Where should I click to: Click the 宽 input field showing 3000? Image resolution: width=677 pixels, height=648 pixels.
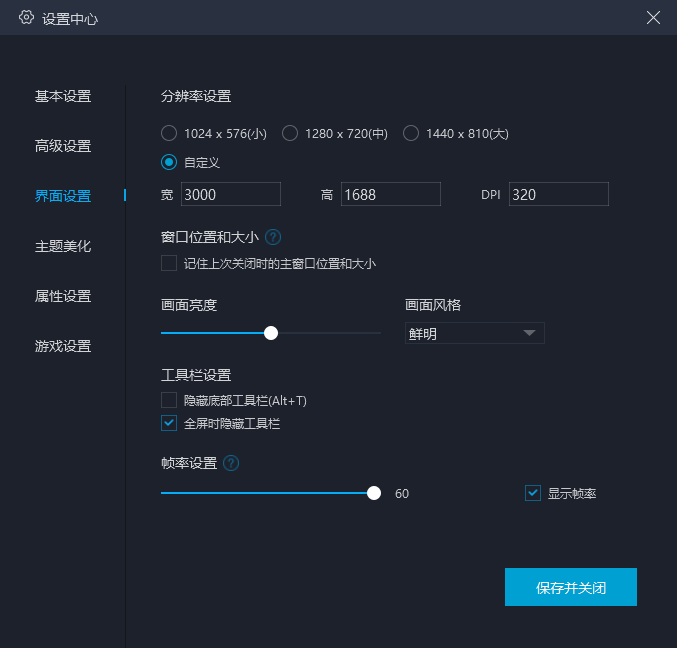pyautogui.click(x=231, y=194)
